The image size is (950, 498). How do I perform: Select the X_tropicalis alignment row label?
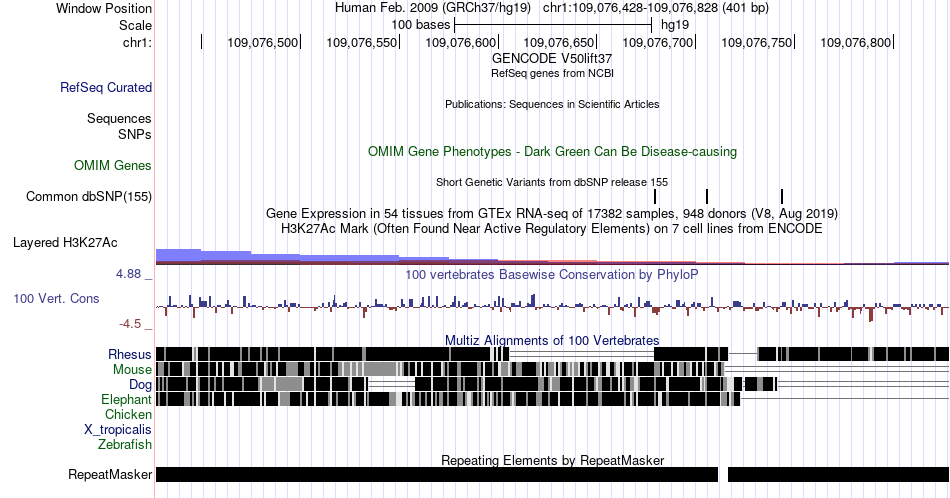[118, 429]
